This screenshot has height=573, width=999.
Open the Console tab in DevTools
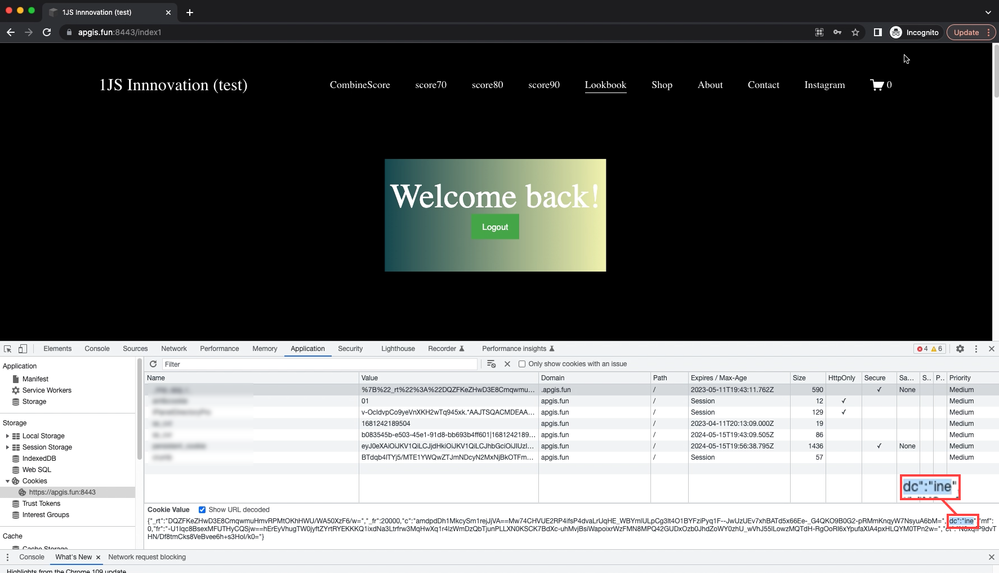(97, 349)
